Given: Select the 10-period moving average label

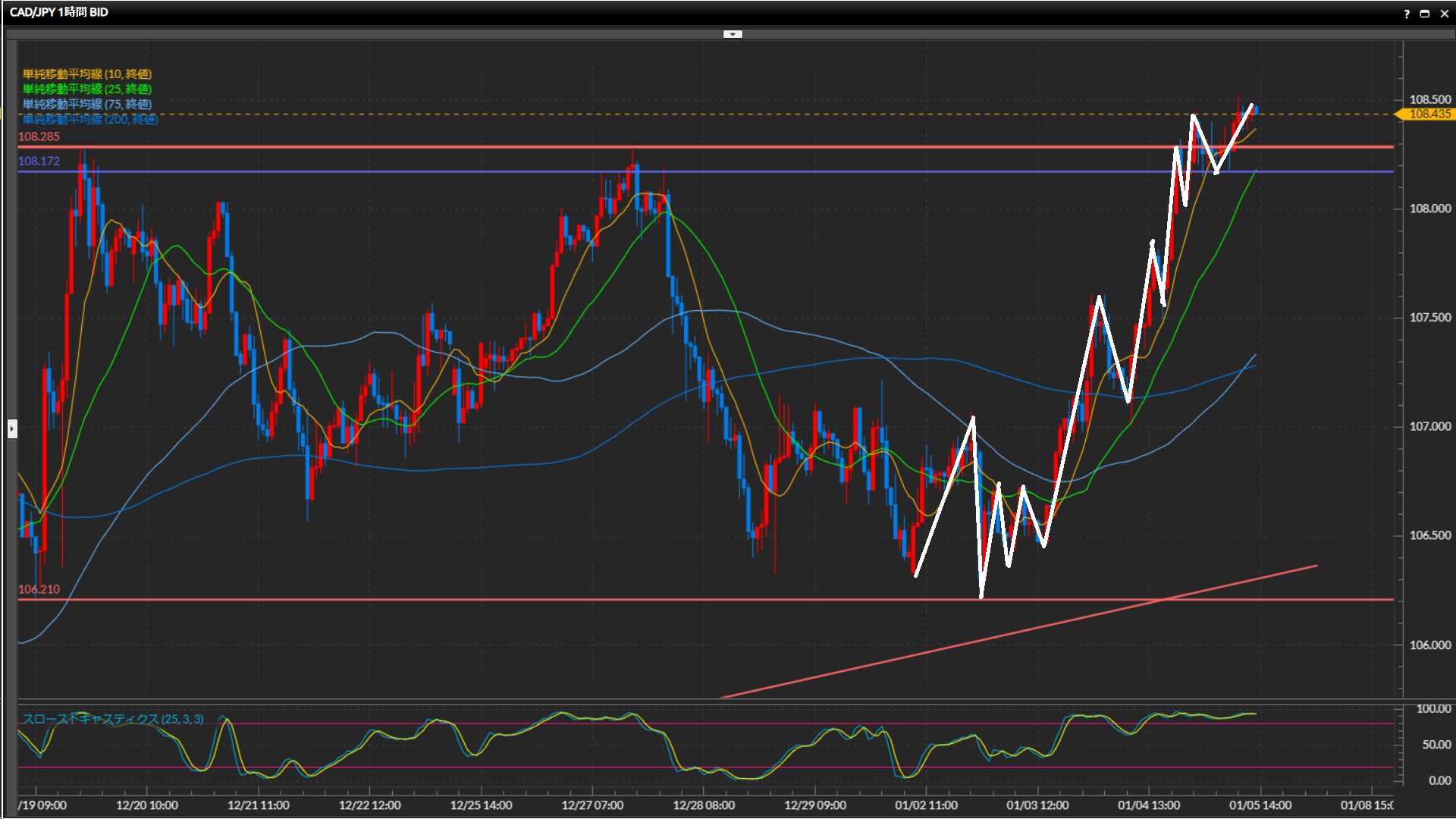Looking at the screenshot, I should [87, 74].
